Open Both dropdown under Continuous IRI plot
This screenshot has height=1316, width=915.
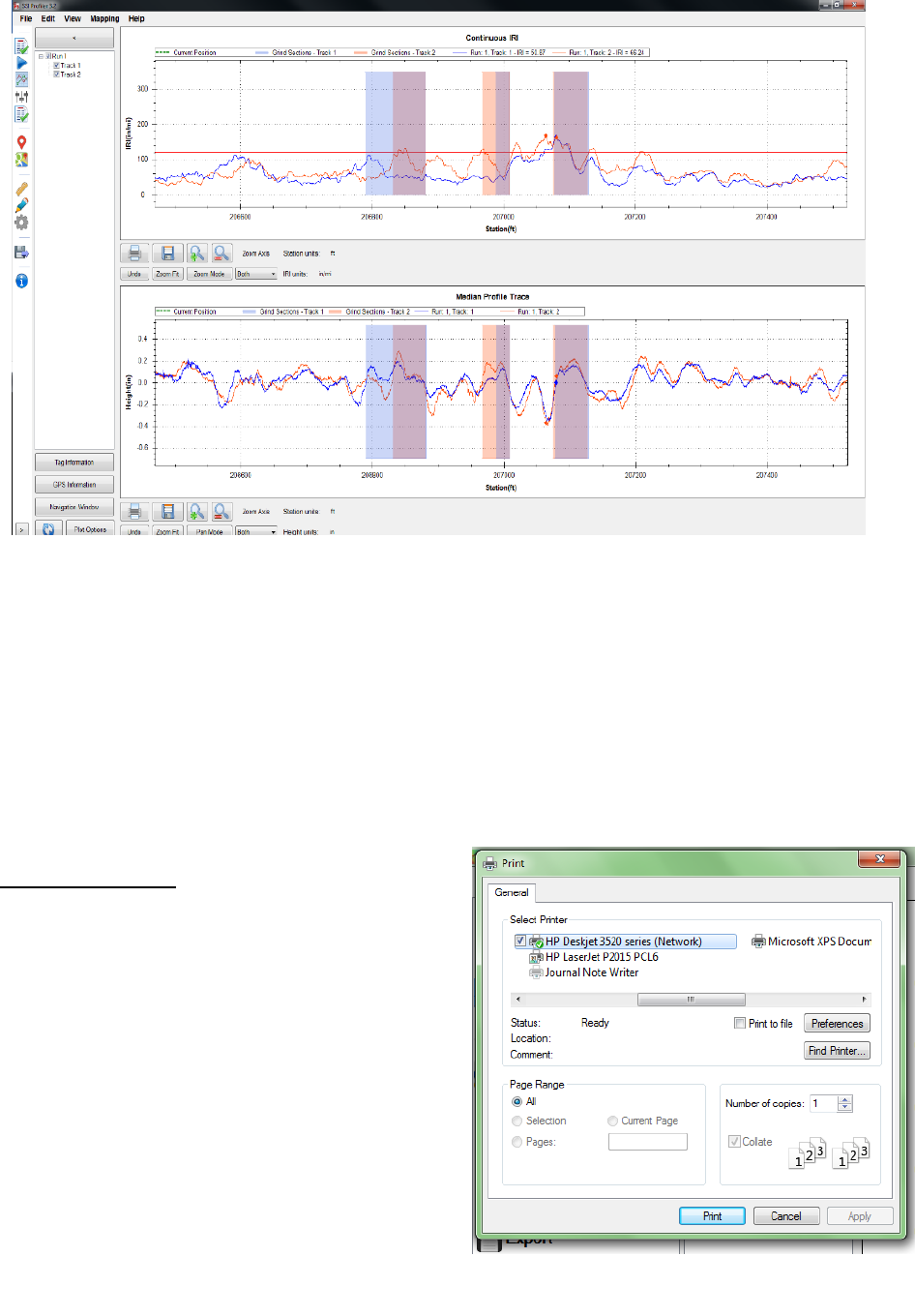pos(256,274)
